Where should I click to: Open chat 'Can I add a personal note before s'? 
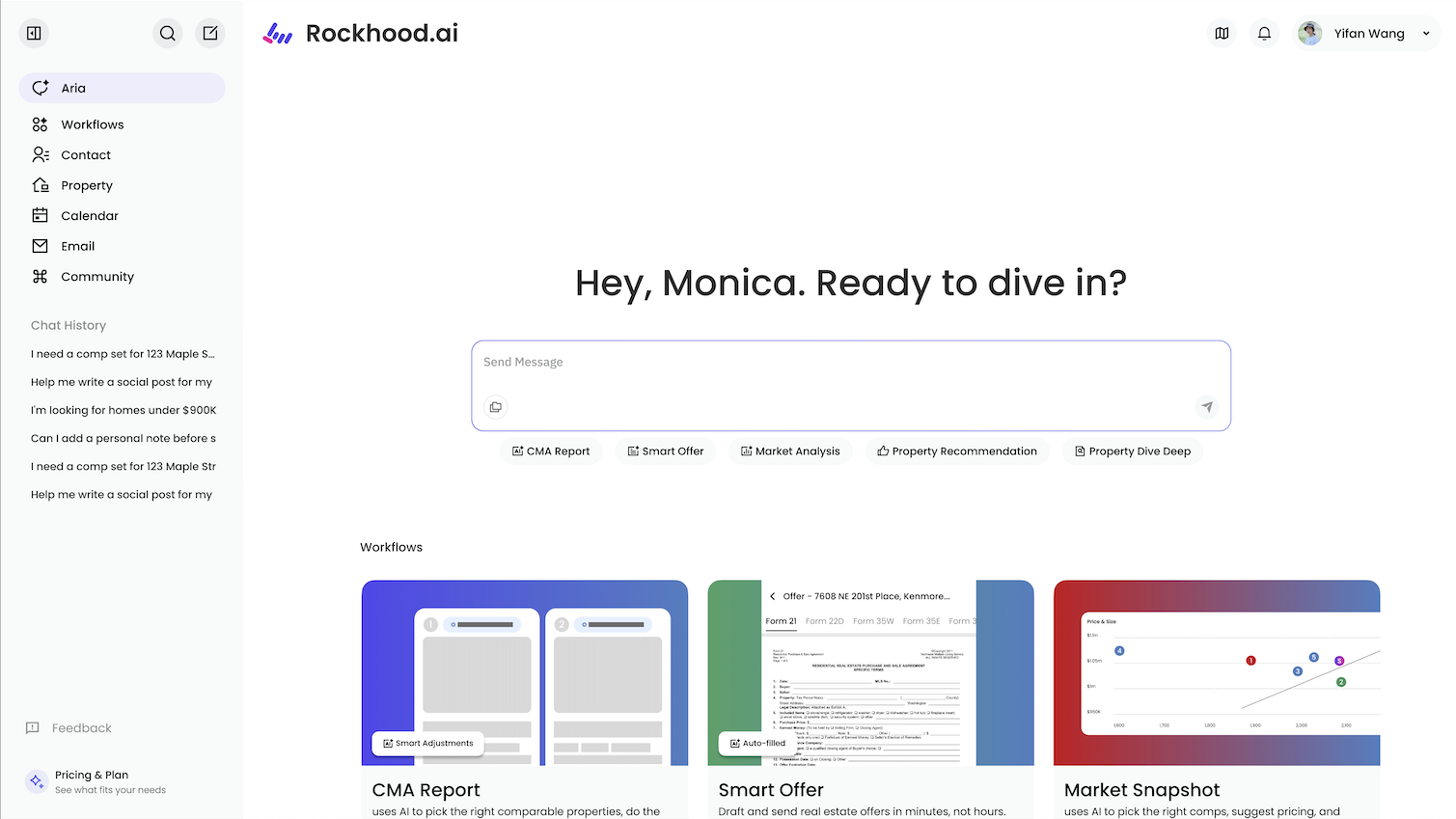pyautogui.click(x=124, y=438)
